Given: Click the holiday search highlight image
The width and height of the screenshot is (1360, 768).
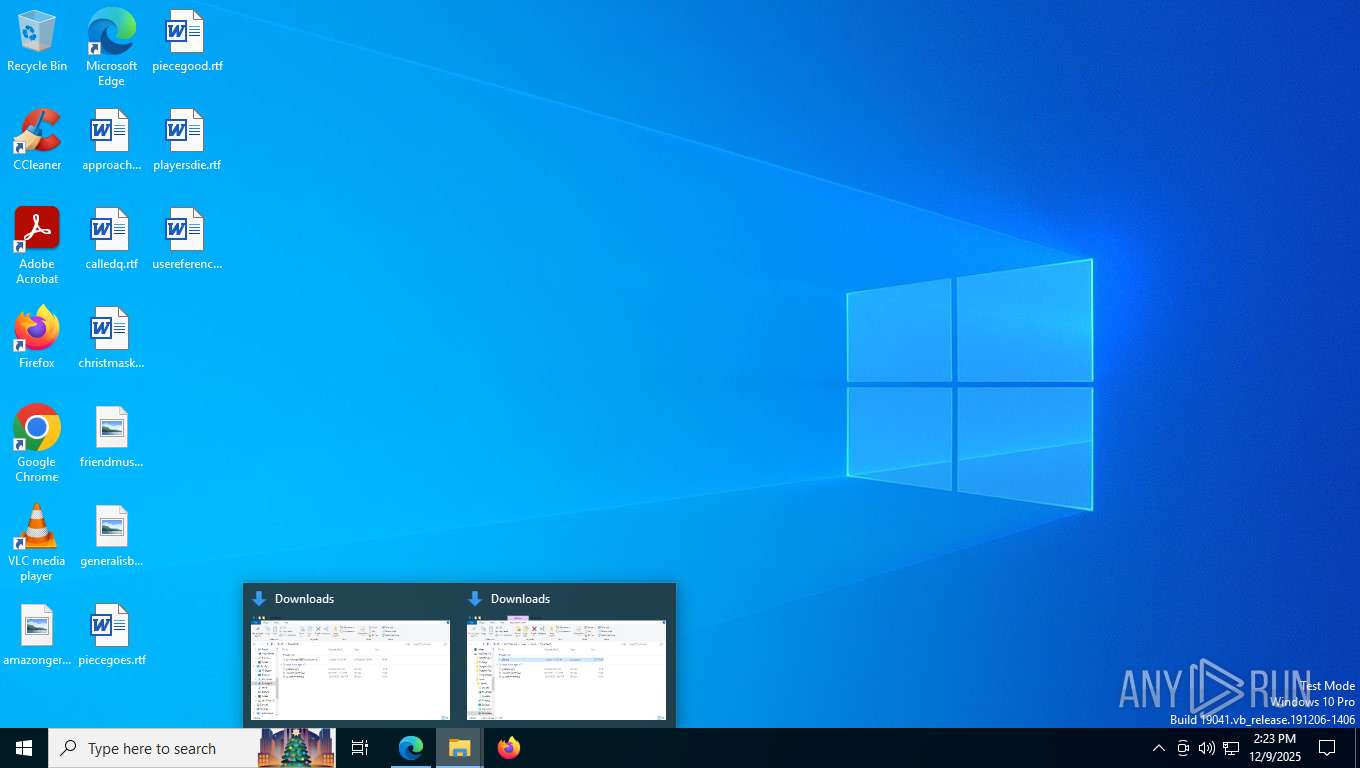Looking at the screenshot, I should point(297,748).
